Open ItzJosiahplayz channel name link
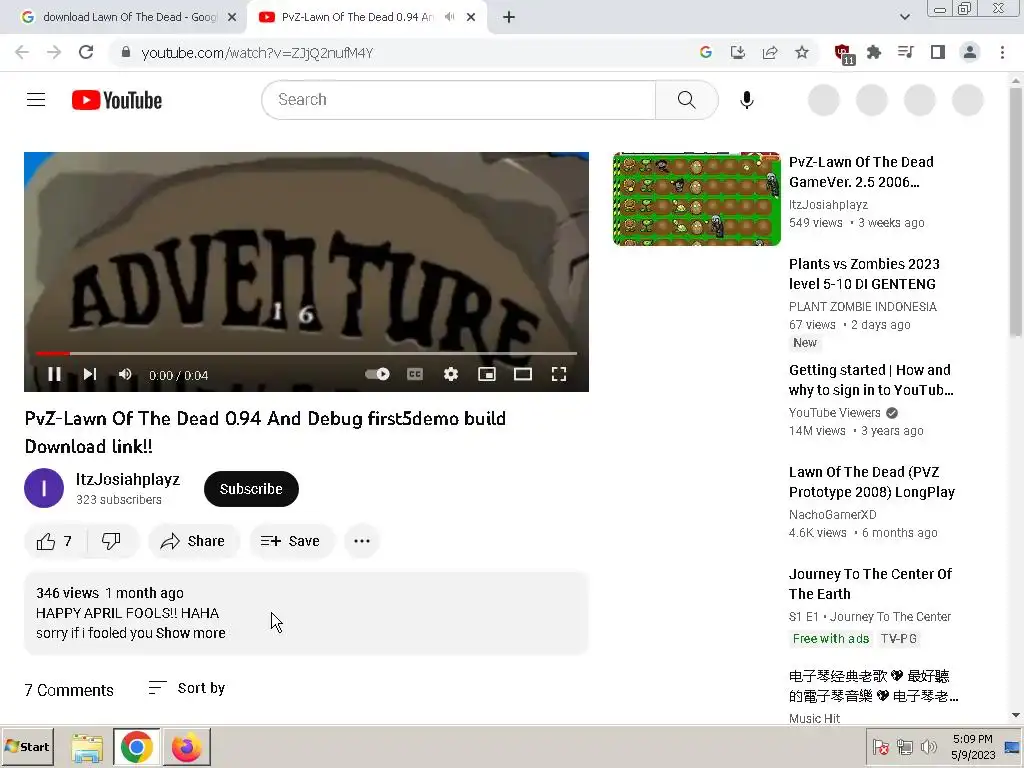 (x=127, y=479)
